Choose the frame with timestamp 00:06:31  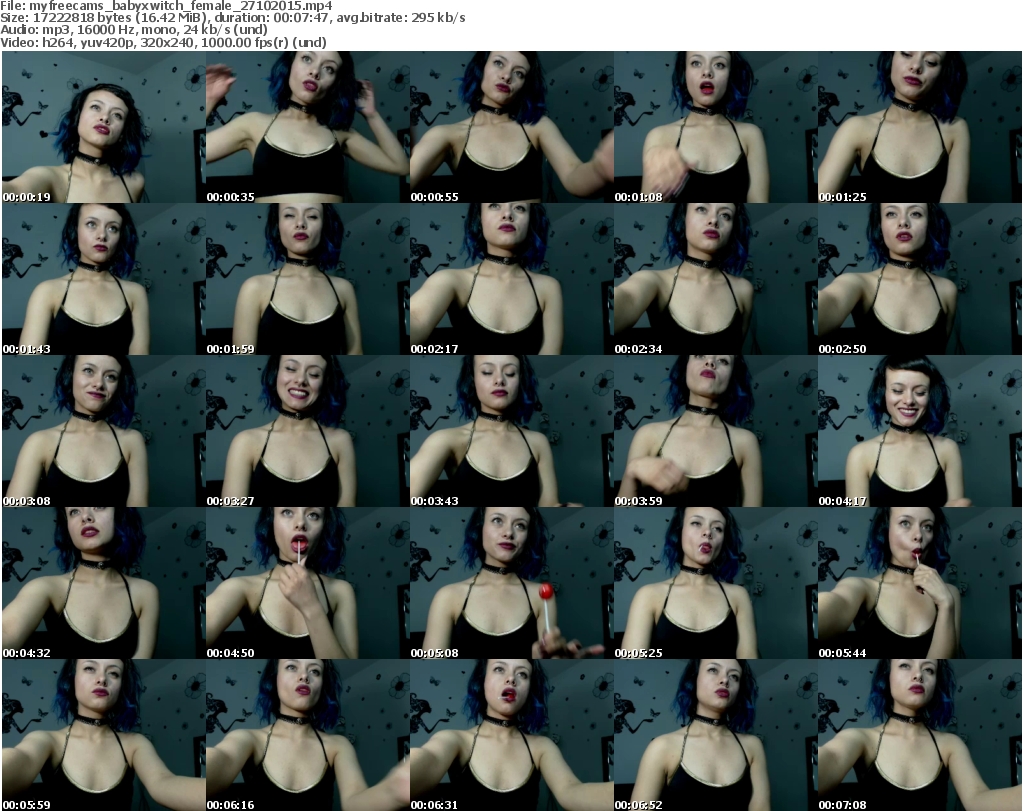[511, 735]
